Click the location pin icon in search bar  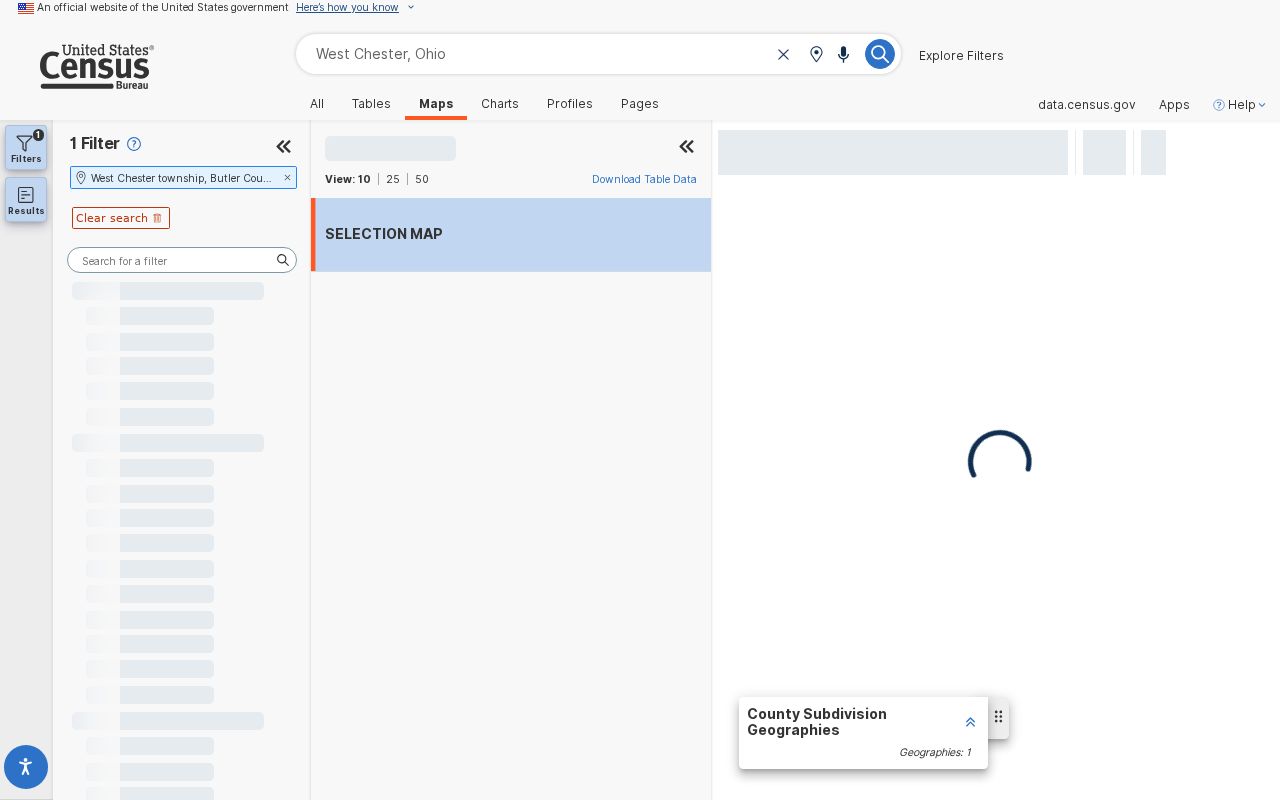(x=816, y=54)
